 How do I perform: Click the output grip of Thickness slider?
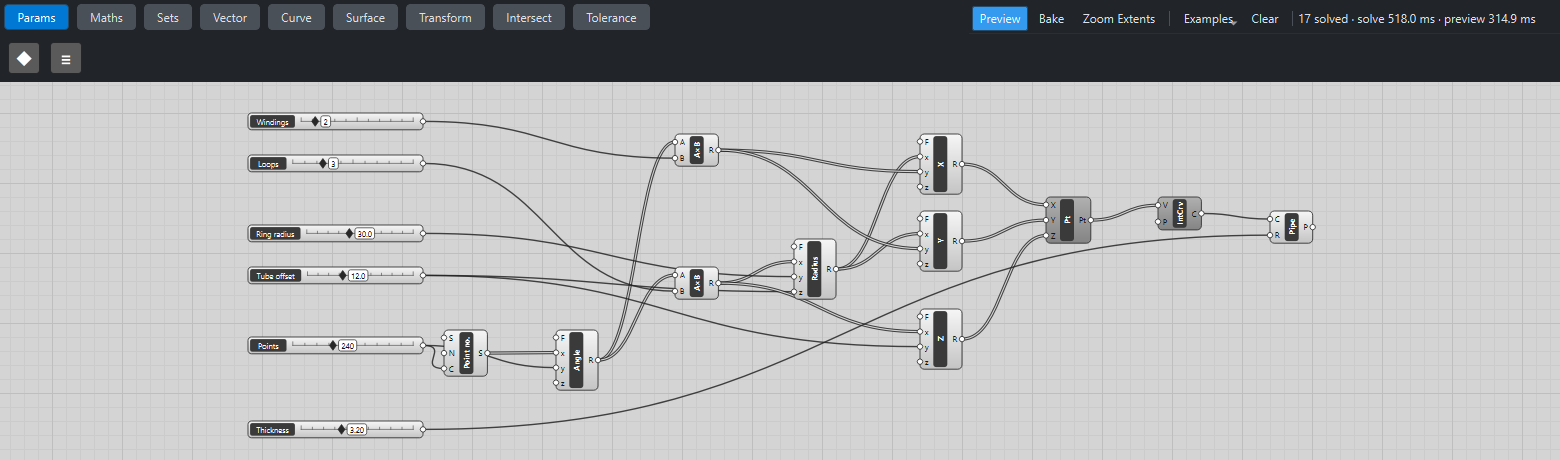tap(423, 429)
